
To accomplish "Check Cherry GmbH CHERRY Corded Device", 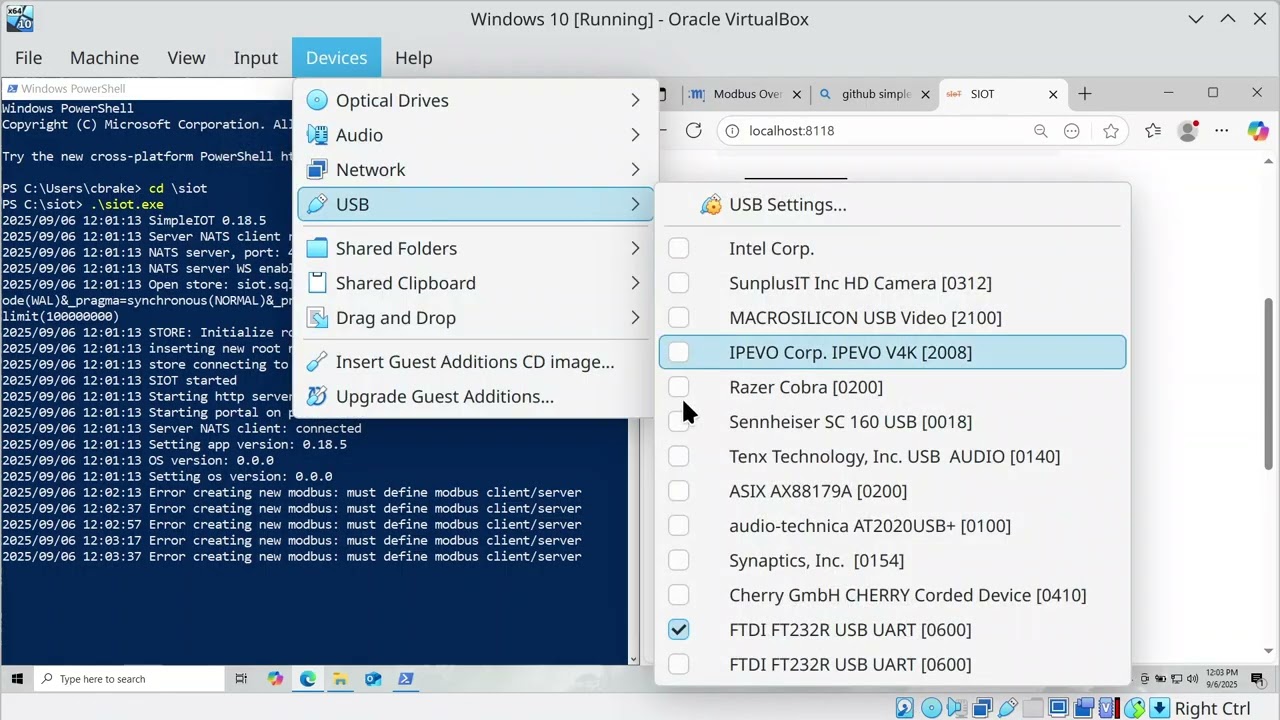I will point(679,595).
